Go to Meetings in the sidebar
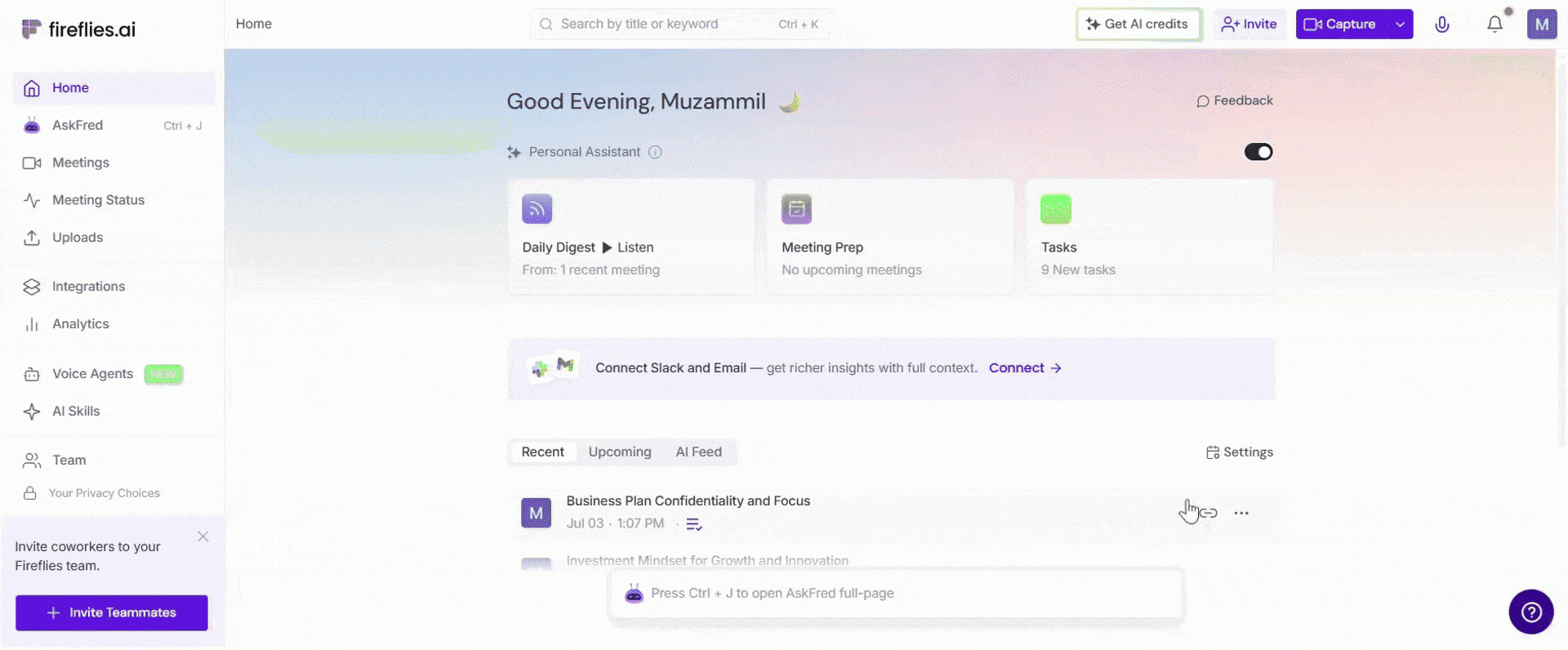Screen dimensions: 1568x650 click(114, 163)
